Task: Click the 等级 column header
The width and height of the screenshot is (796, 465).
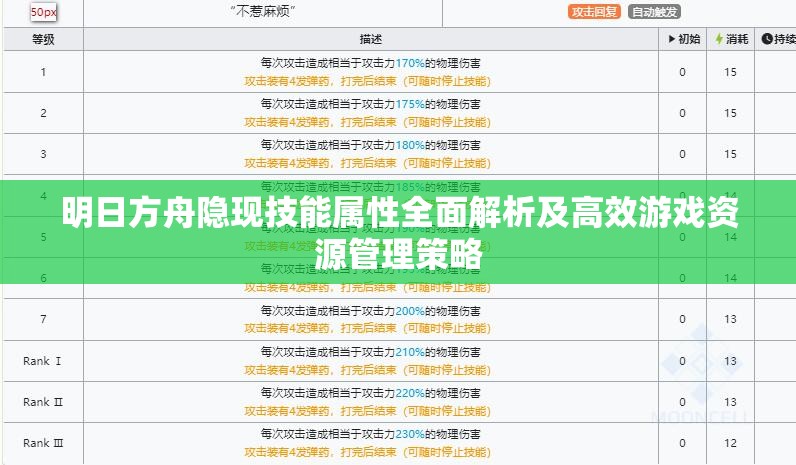Action: [43, 39]
